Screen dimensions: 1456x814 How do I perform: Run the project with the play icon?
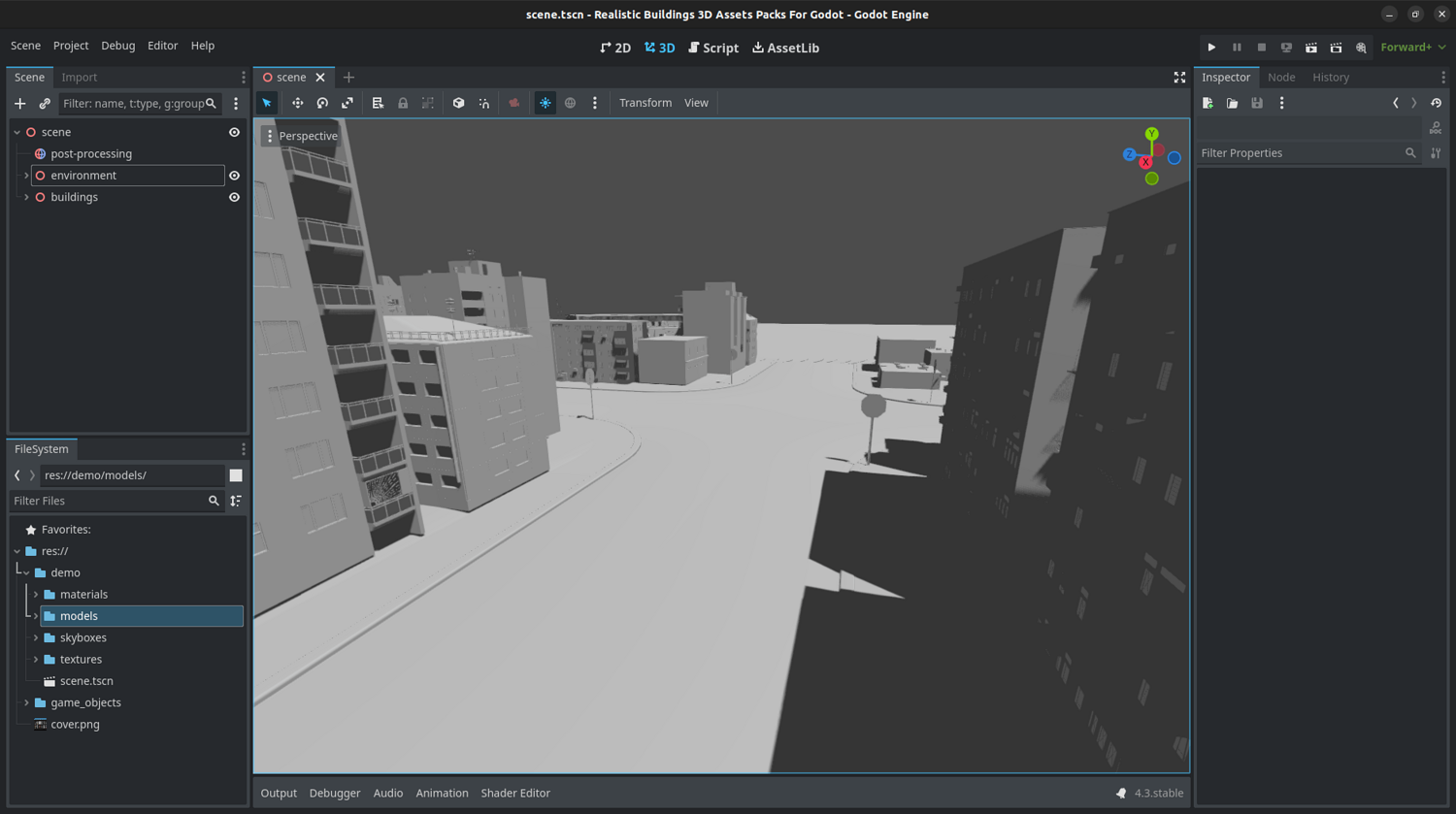pyautogui.click(x=1211, y=48)
